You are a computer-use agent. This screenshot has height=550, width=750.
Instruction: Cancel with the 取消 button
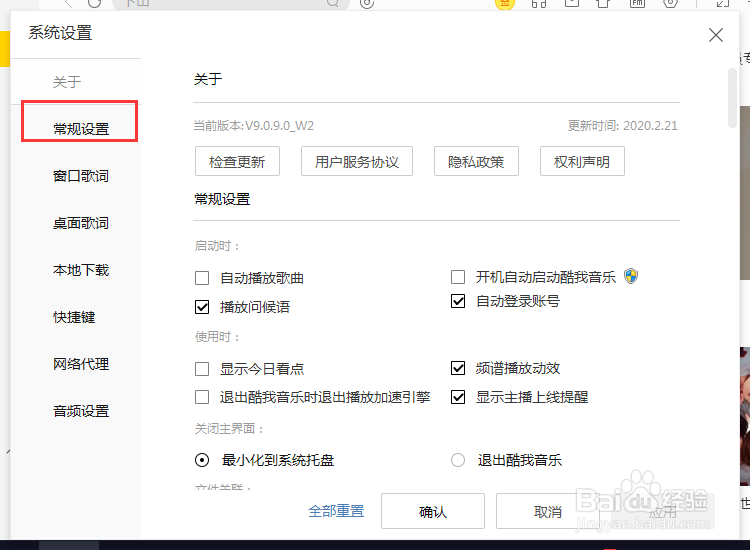click(x=548, y=511)
